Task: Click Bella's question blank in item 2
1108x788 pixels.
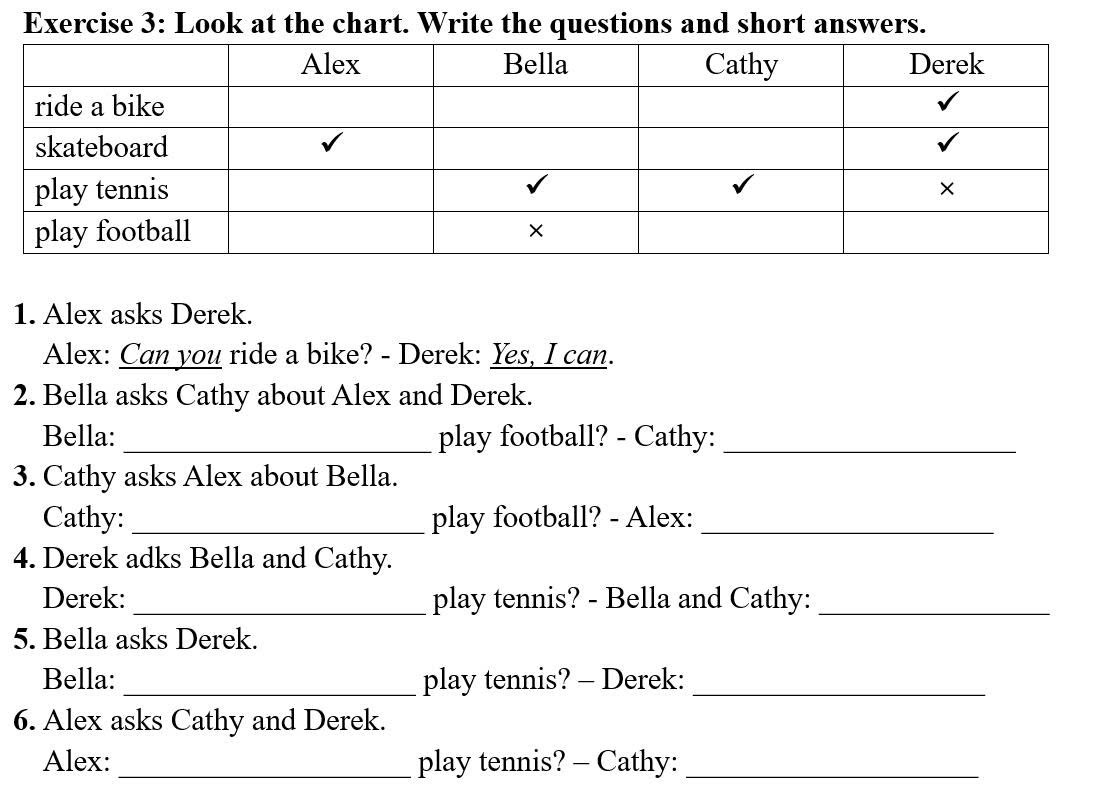Action: (277, 441)
